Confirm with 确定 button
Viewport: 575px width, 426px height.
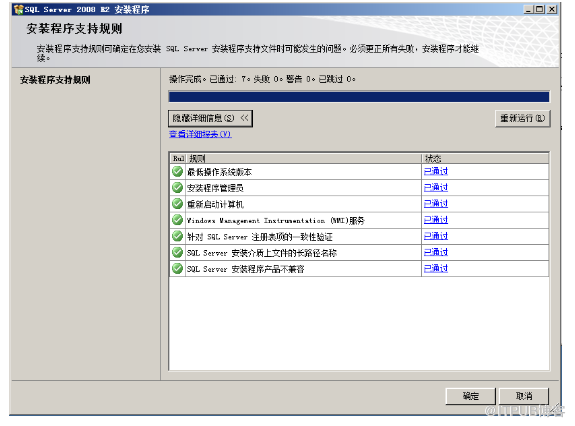(x=470, y=396)
